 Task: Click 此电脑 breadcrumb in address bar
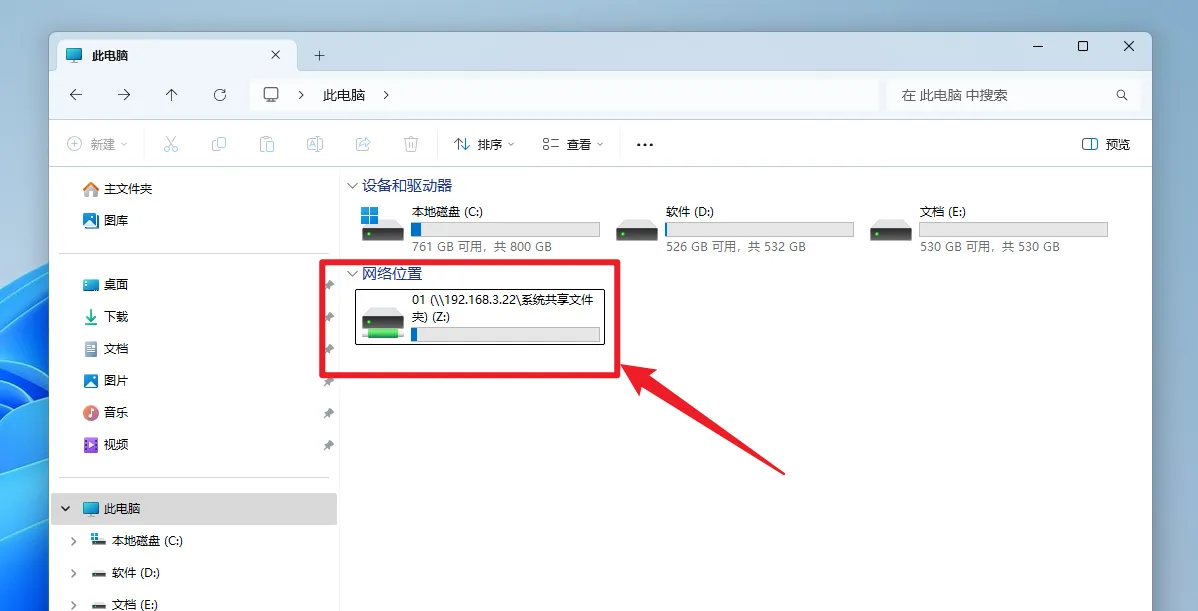click(344, 95)
